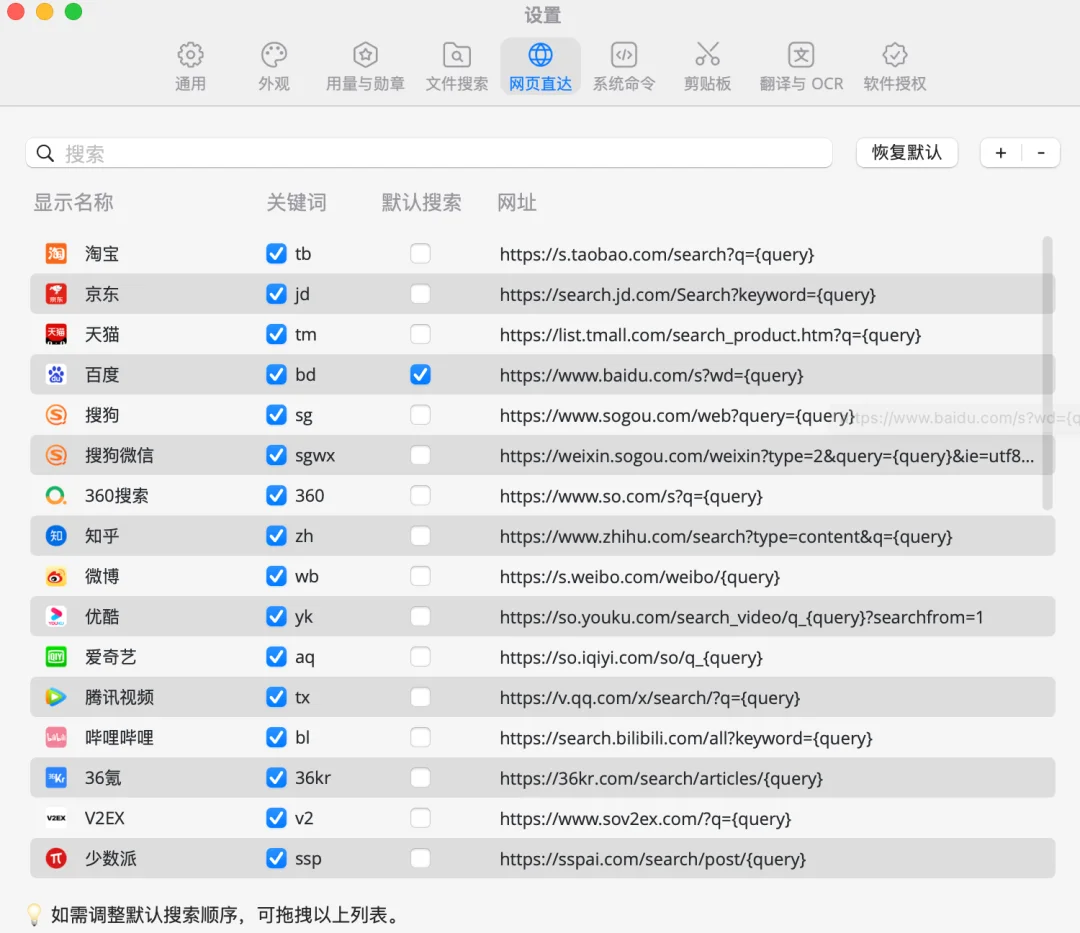Select the Tencent Video play icon
This screenshot has width=1080, height=933.
[56, 698]
